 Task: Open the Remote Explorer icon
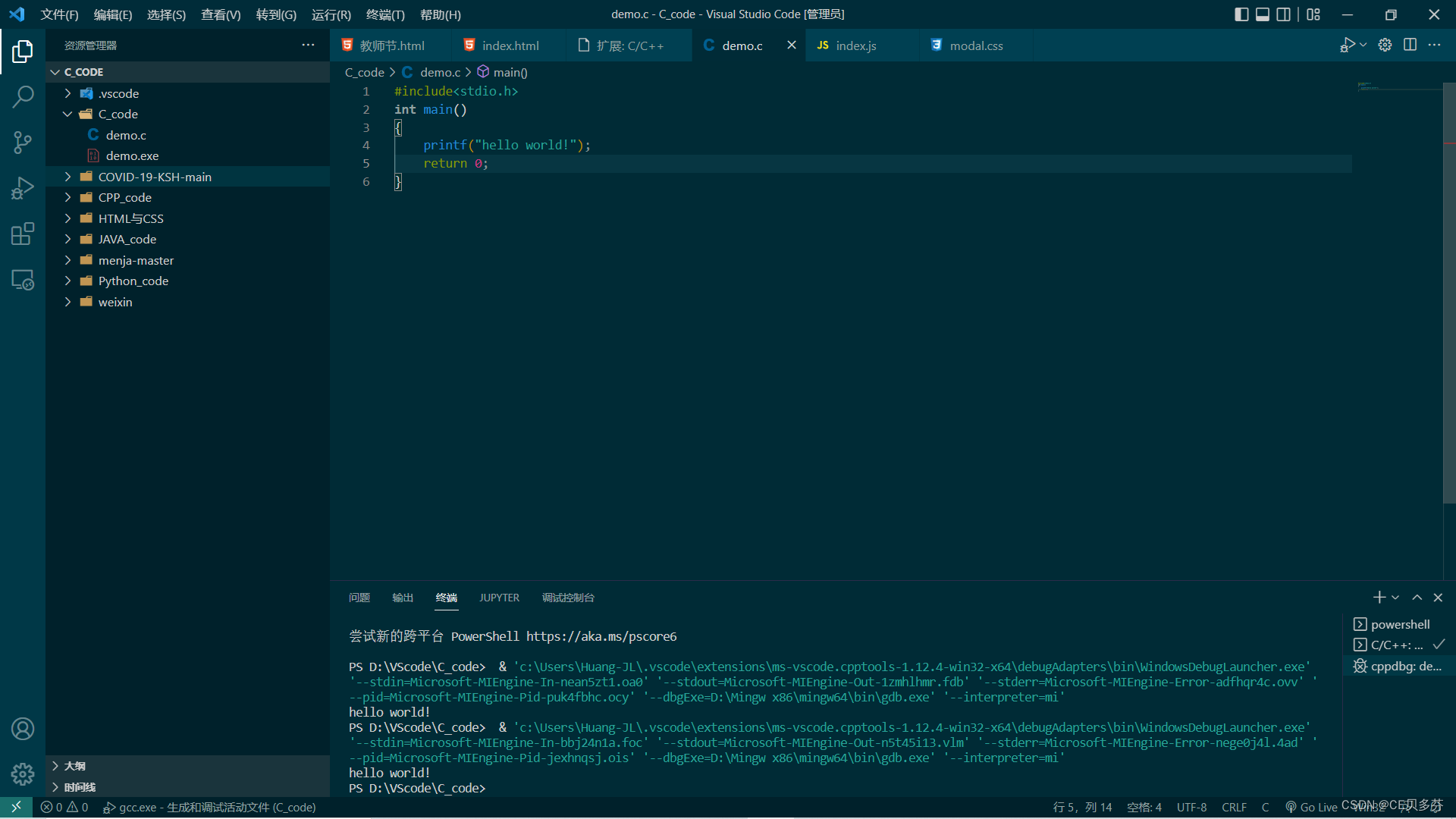tap(23, 280)
